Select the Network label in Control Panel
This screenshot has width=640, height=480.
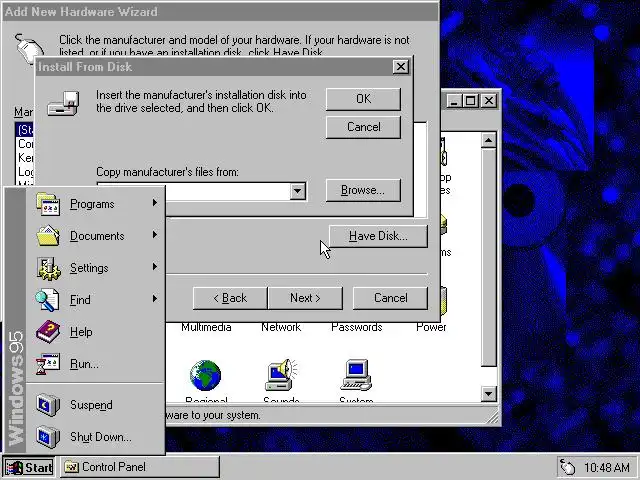(281, 327)
